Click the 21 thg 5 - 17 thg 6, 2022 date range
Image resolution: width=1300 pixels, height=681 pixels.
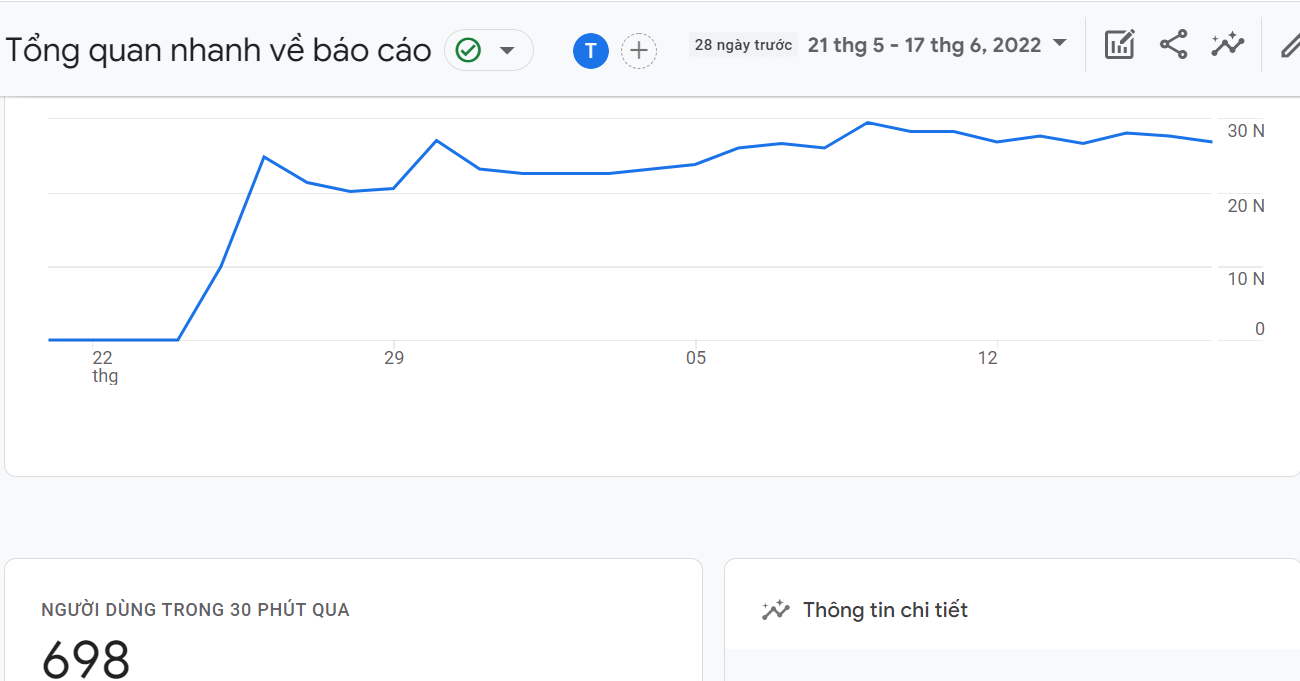click(923, 45)
